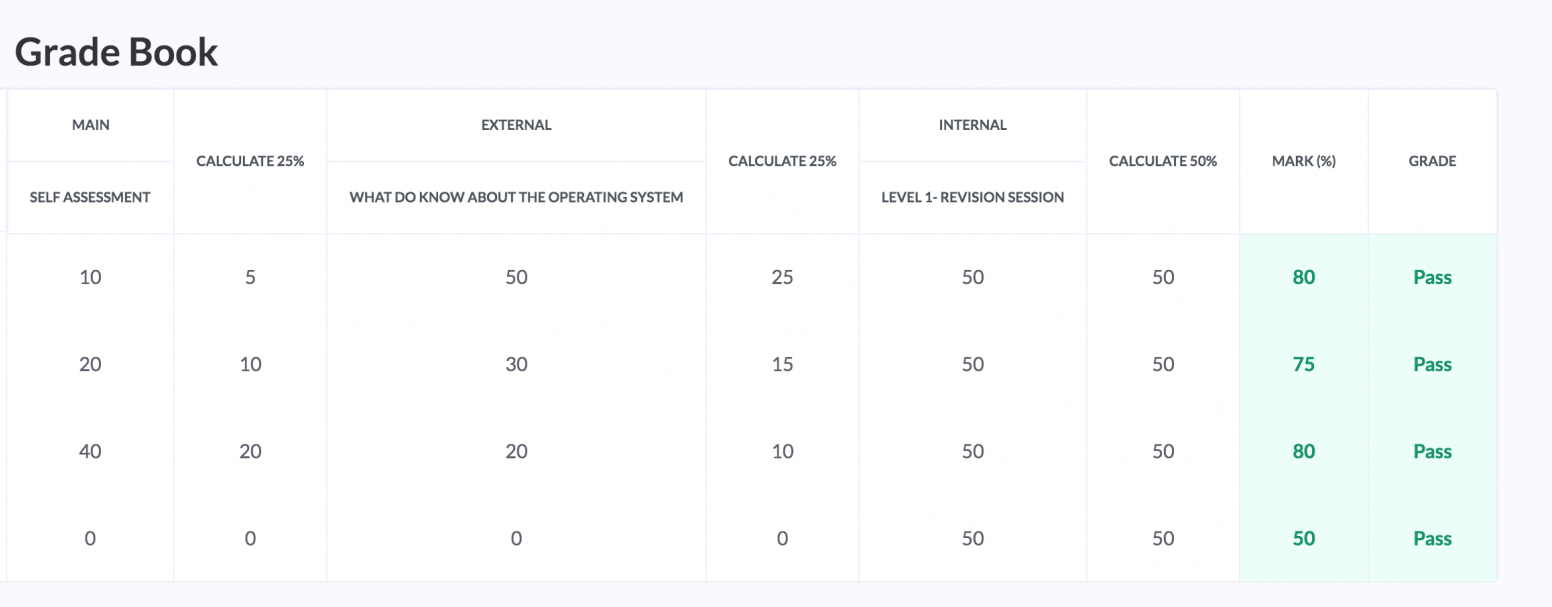Click the Self Assessment score of 40
The image size is (1552, 607).
pos(90,452)
